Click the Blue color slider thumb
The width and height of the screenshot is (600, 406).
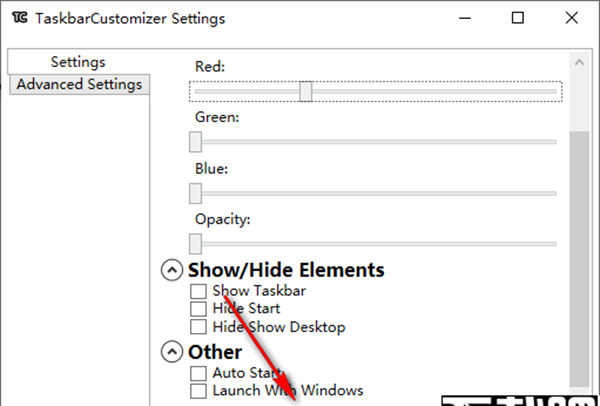(x=196, y=193)
